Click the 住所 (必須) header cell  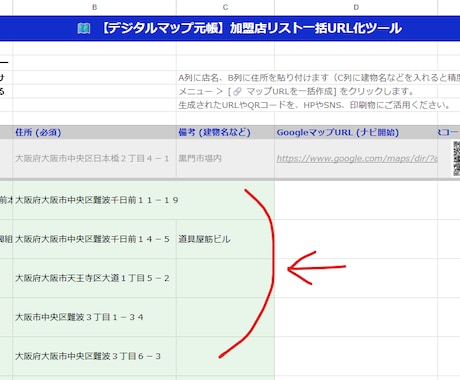[95, 132]
